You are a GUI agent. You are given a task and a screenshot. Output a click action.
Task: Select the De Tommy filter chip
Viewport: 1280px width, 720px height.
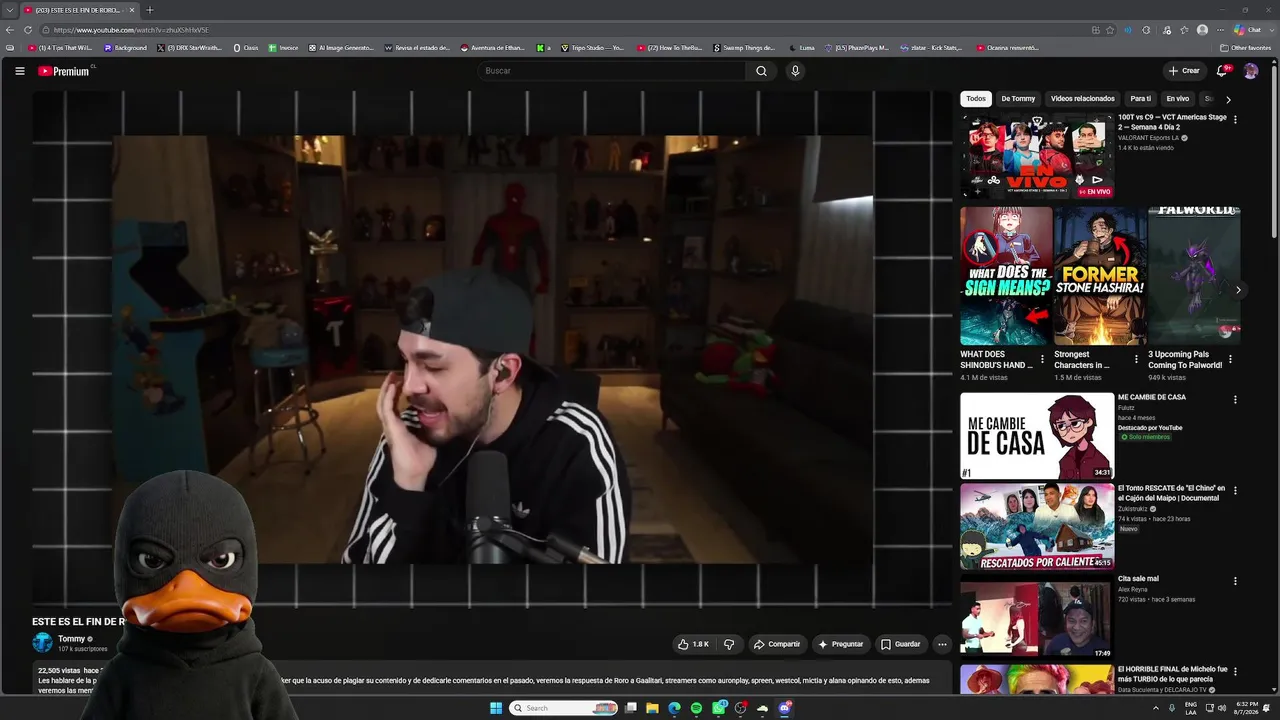tap(1018, 99)
